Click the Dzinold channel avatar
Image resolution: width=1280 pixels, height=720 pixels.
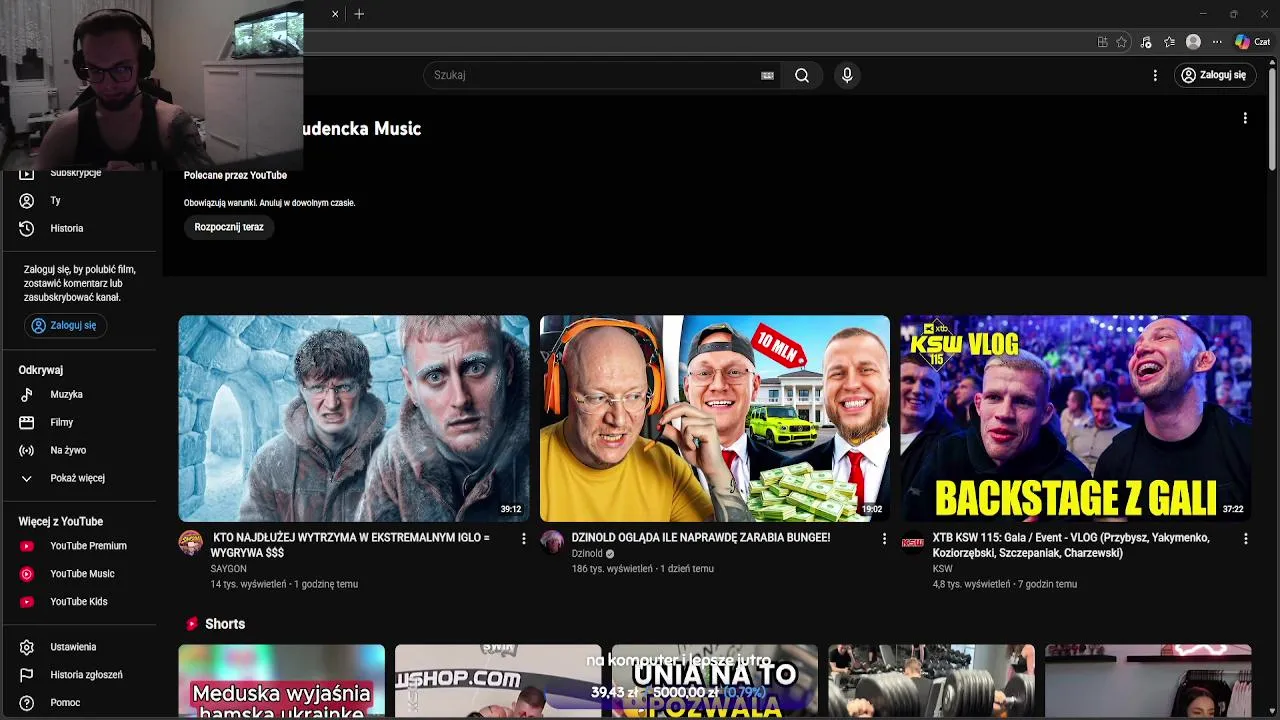(552, 543)
